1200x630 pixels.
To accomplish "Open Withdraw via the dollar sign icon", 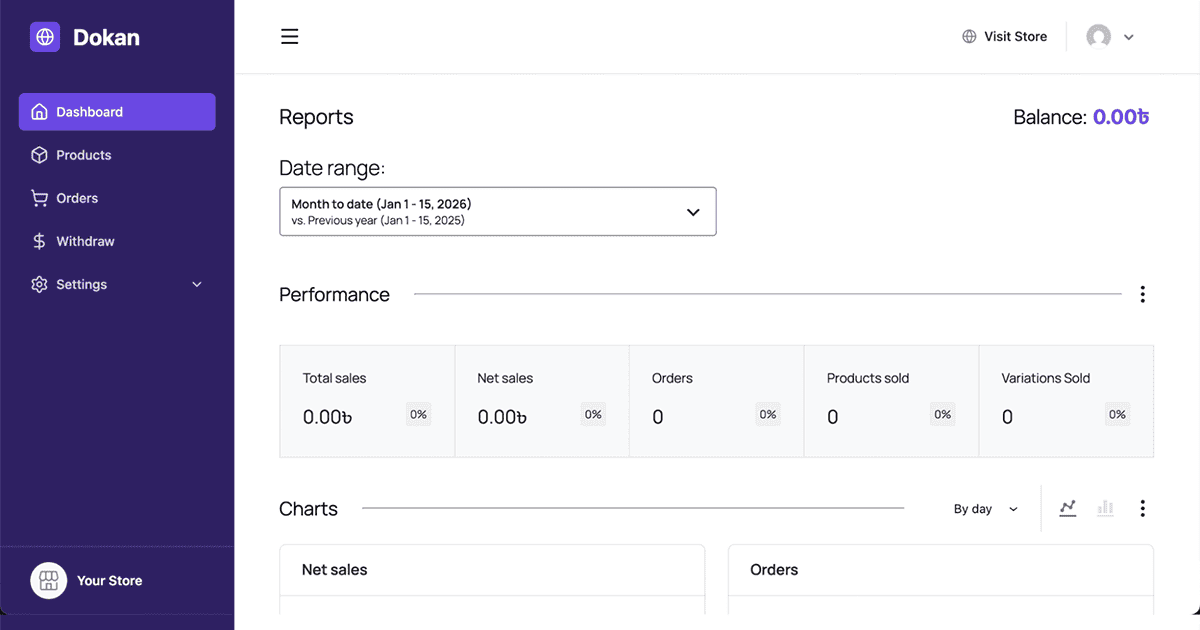I will 40,241.
